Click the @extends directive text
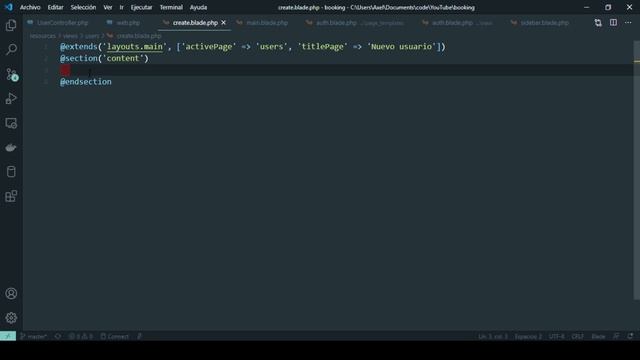The height and width of the screenshot is (360, 640). click(79, 47)
